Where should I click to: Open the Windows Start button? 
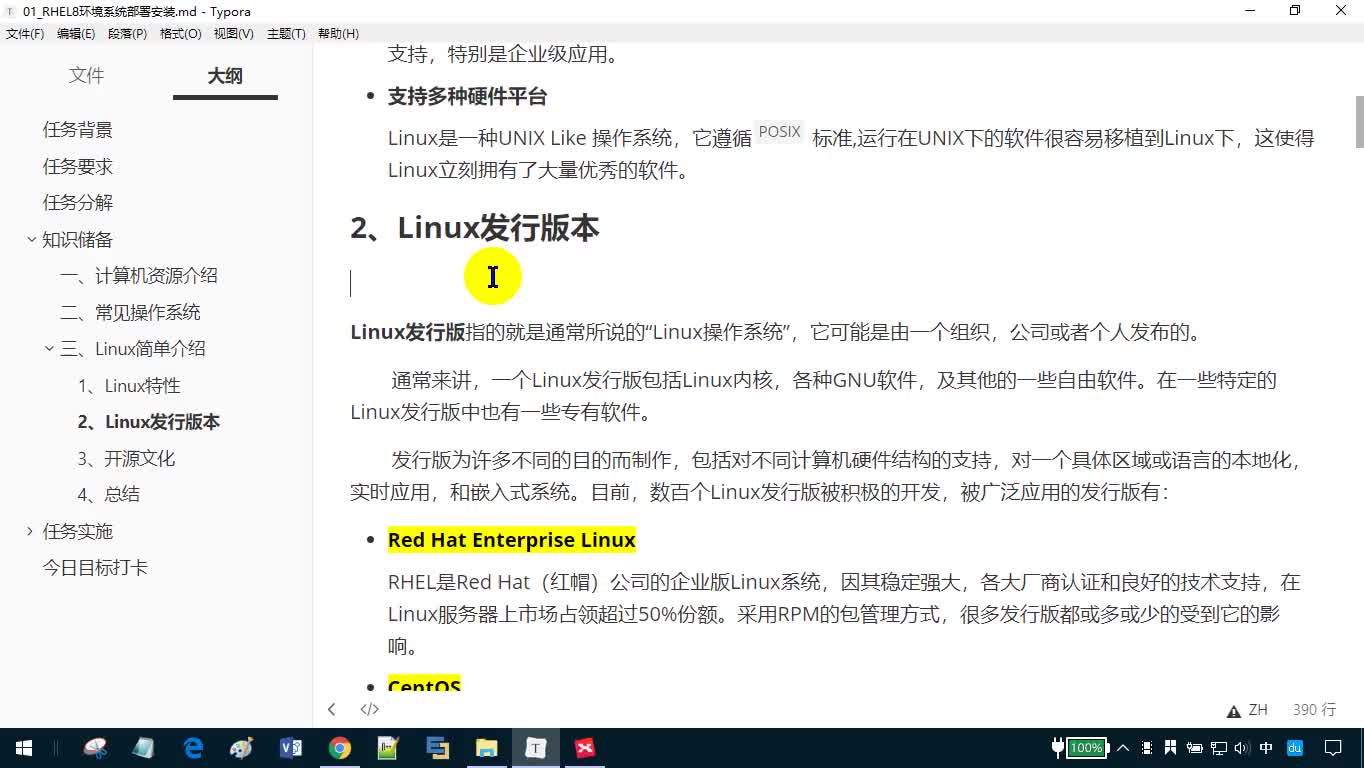click(24, 748)
